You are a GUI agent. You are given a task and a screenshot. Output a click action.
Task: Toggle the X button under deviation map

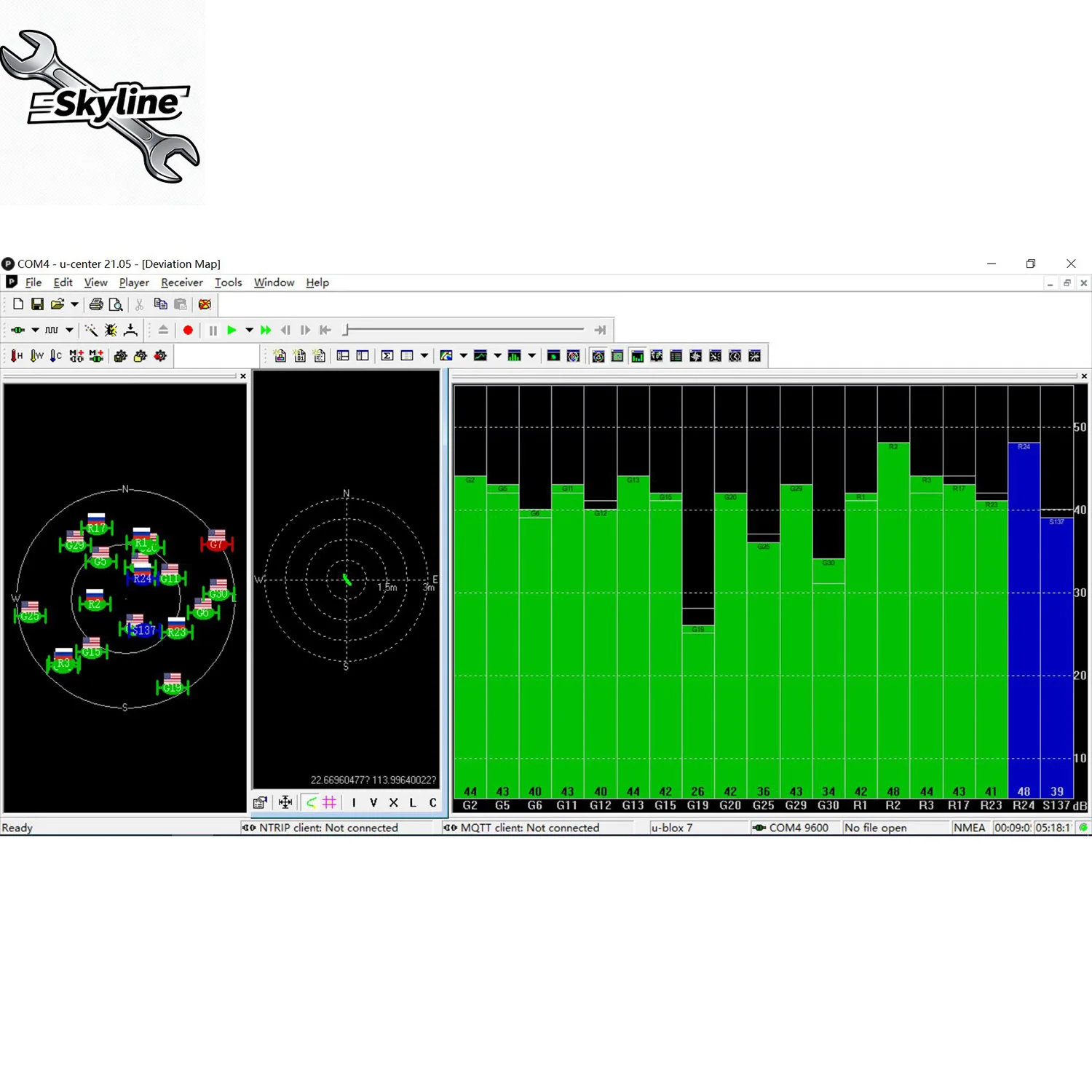pos(393,802)
